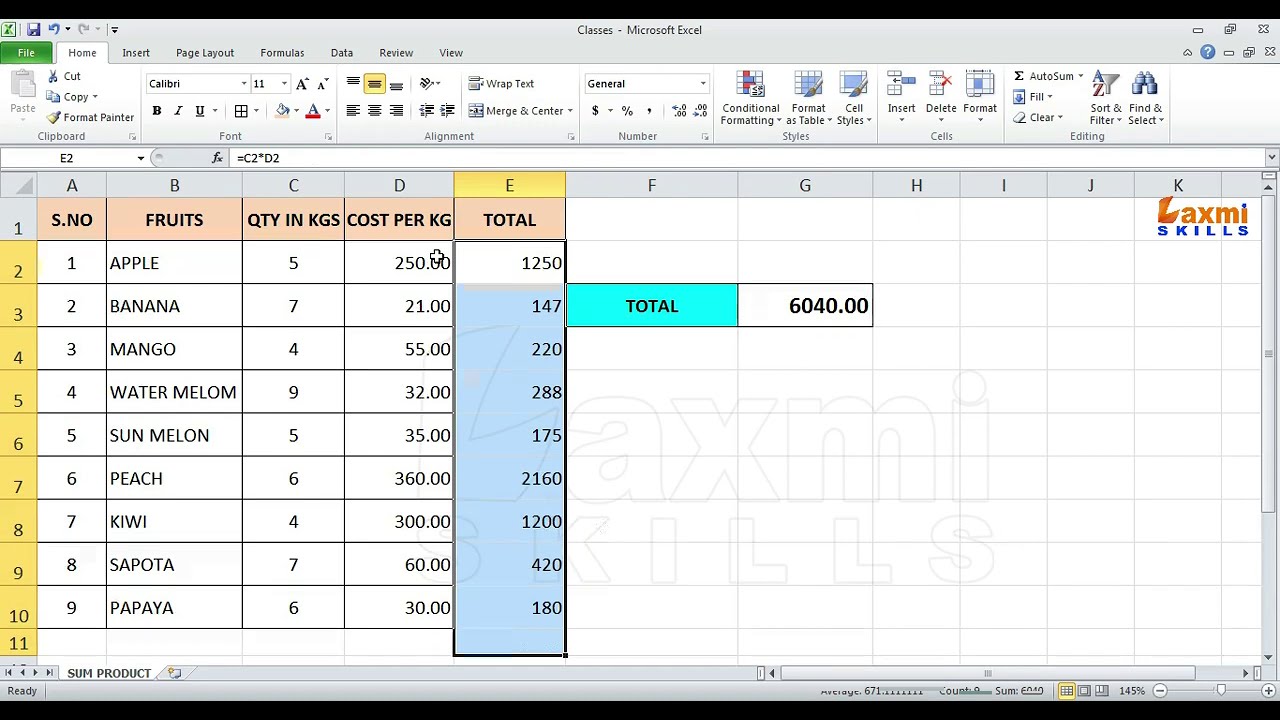Click the formula bar showing =C2*D2
1280x720 pixels.
pyautogui.click(x=748, y=158)
